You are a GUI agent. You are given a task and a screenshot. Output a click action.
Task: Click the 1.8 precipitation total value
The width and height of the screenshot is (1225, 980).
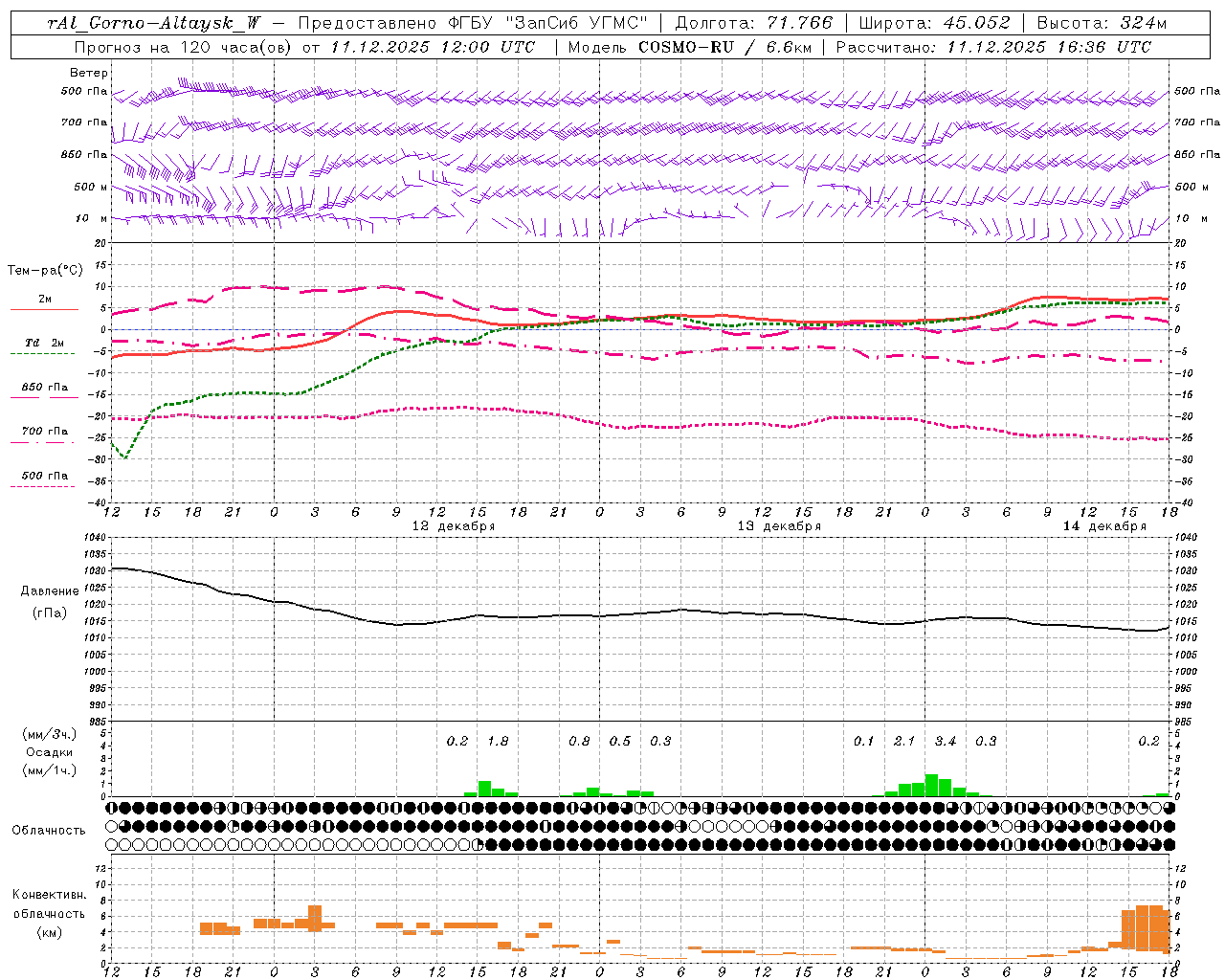click(x=498, y=742)
